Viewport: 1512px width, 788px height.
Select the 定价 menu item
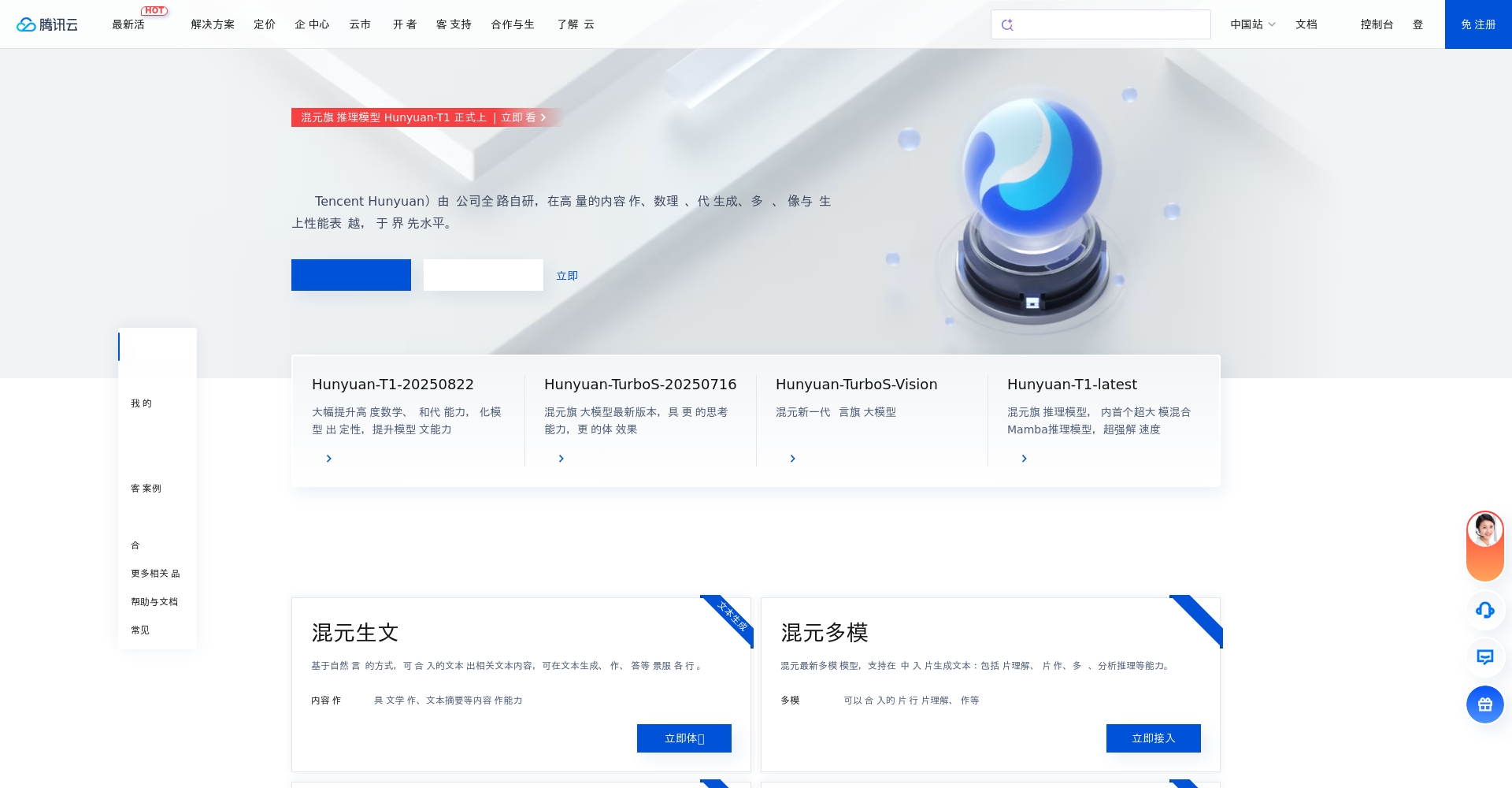264,24
